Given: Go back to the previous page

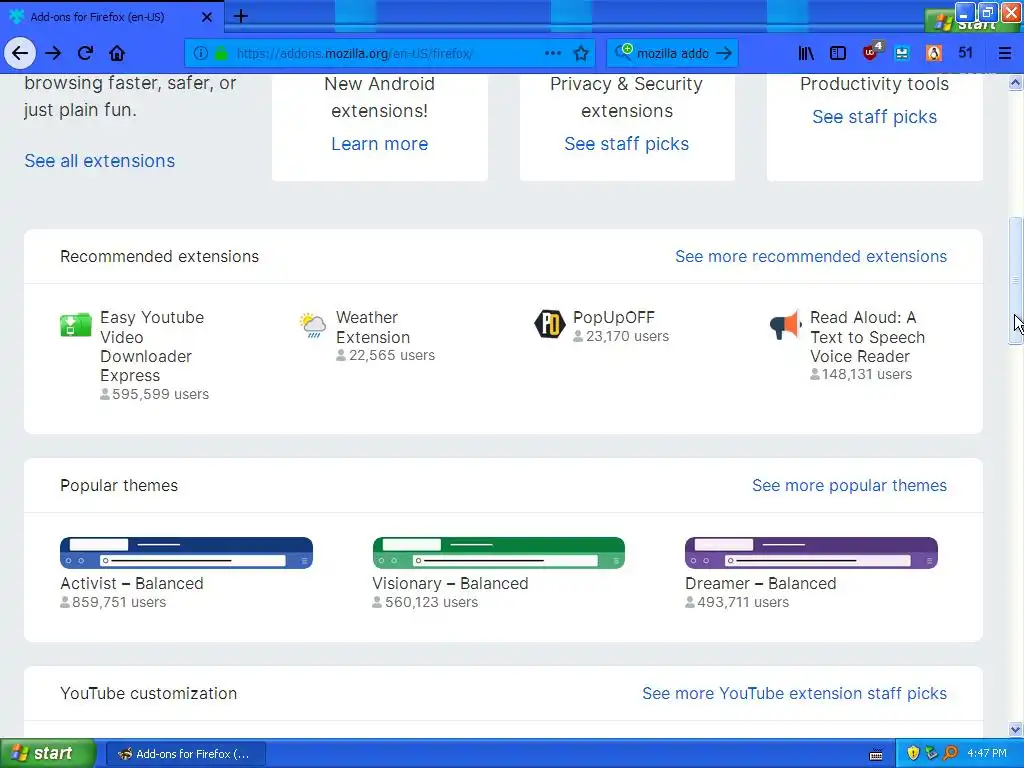Looking at the screenshot, I should pyautogui.click(x=20, y=53).
